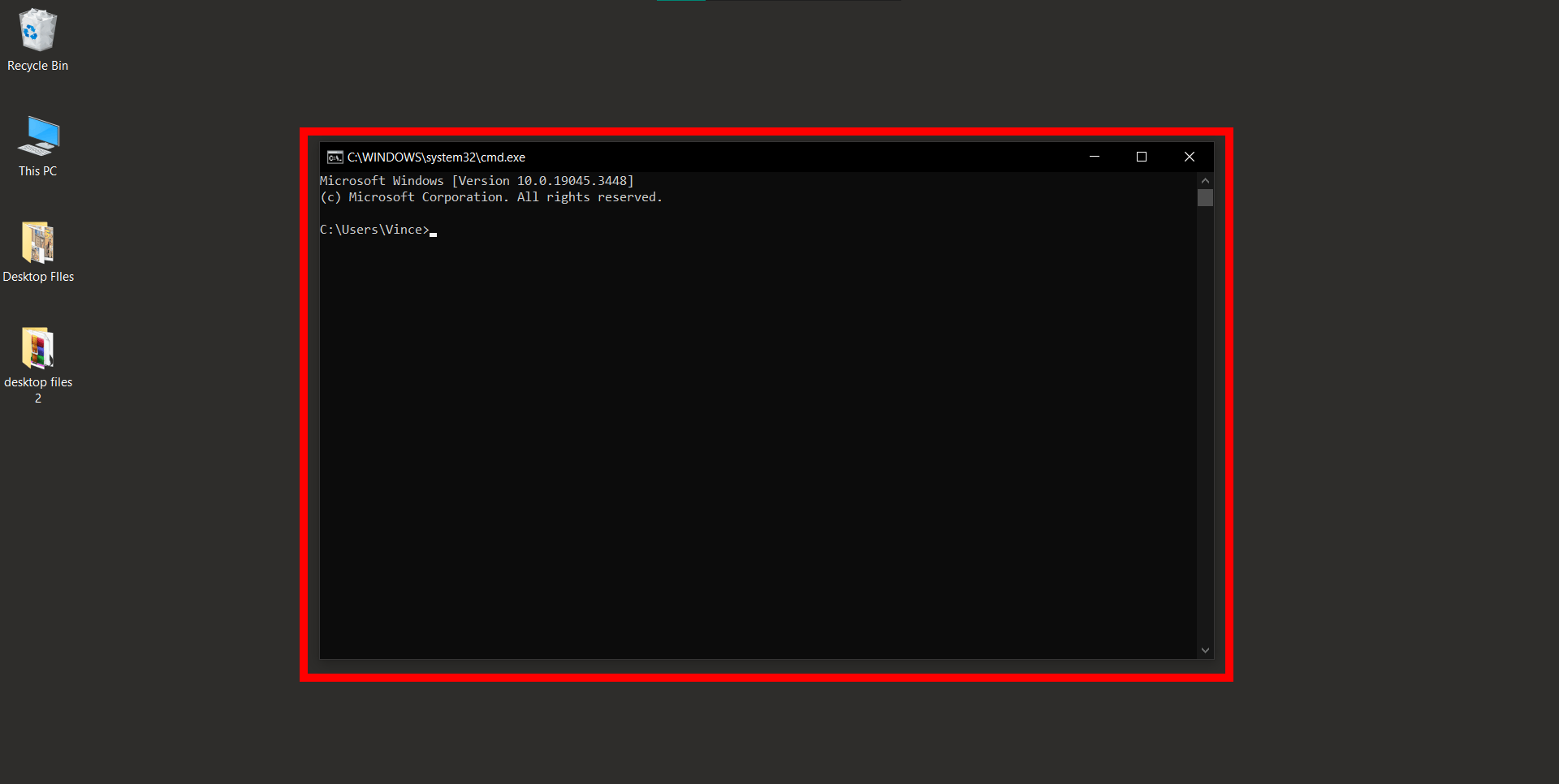Select the Recycle Bin label text
This screenshot has width=1559, height=784.
click(x=37, y=66)
